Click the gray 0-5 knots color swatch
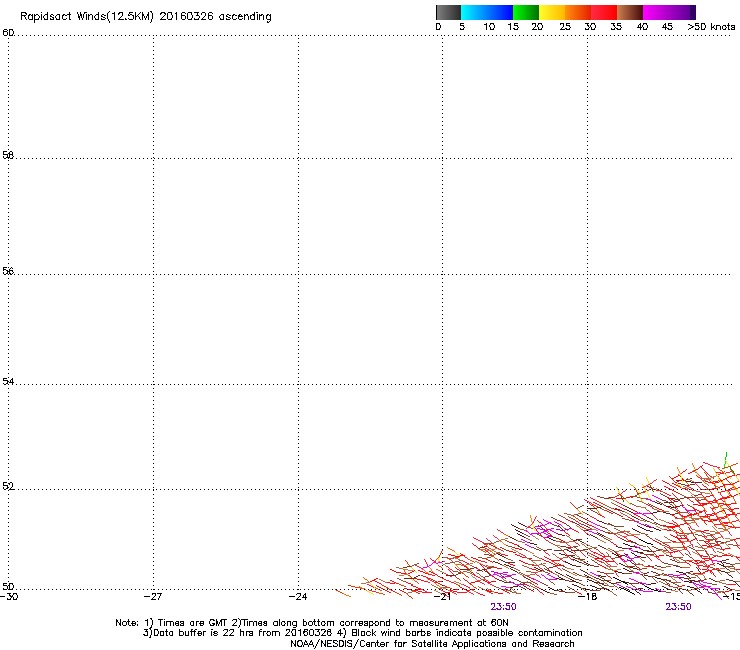 pyautogui.click(x=448, y=12)
